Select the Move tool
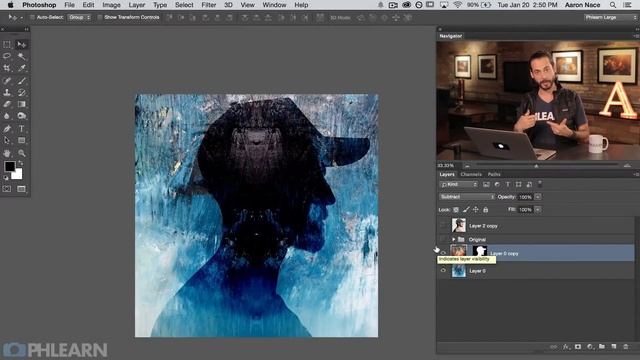Image resolution: width=640 pixels, height=360 pixels. click(22, 44)
